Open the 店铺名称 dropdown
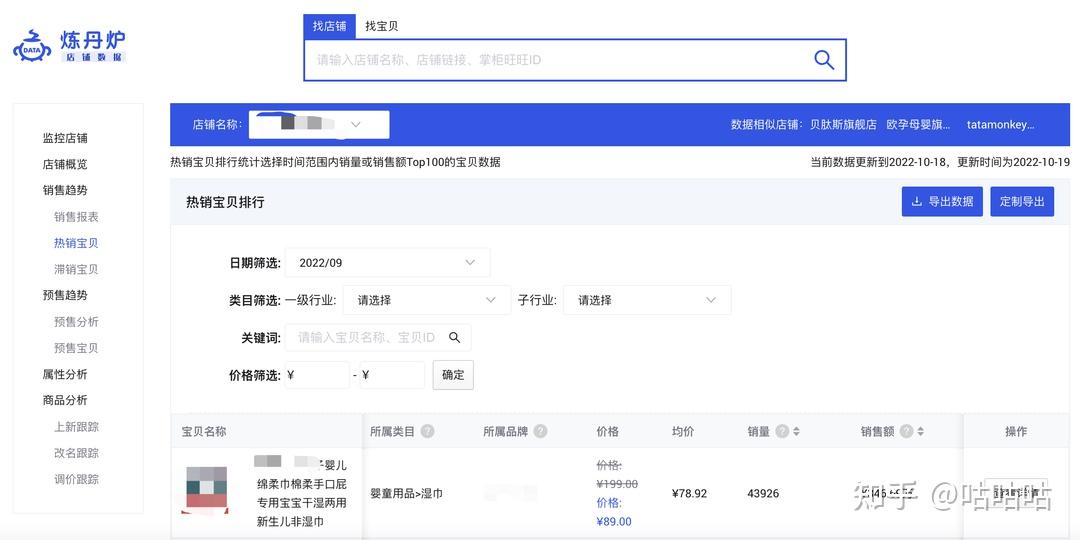1080x540 pixels. pos(319,125)
